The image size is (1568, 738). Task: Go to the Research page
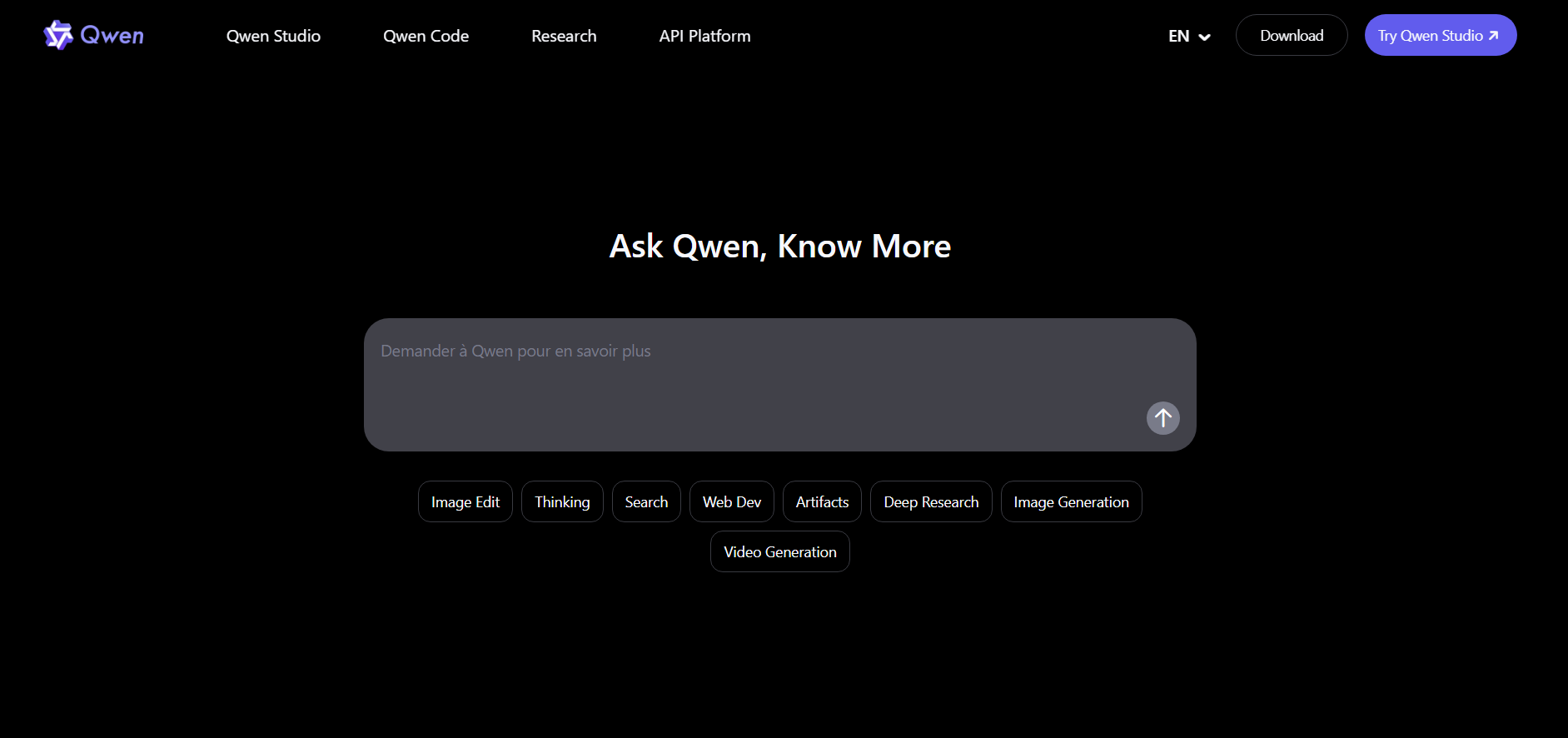pos(564,36)
